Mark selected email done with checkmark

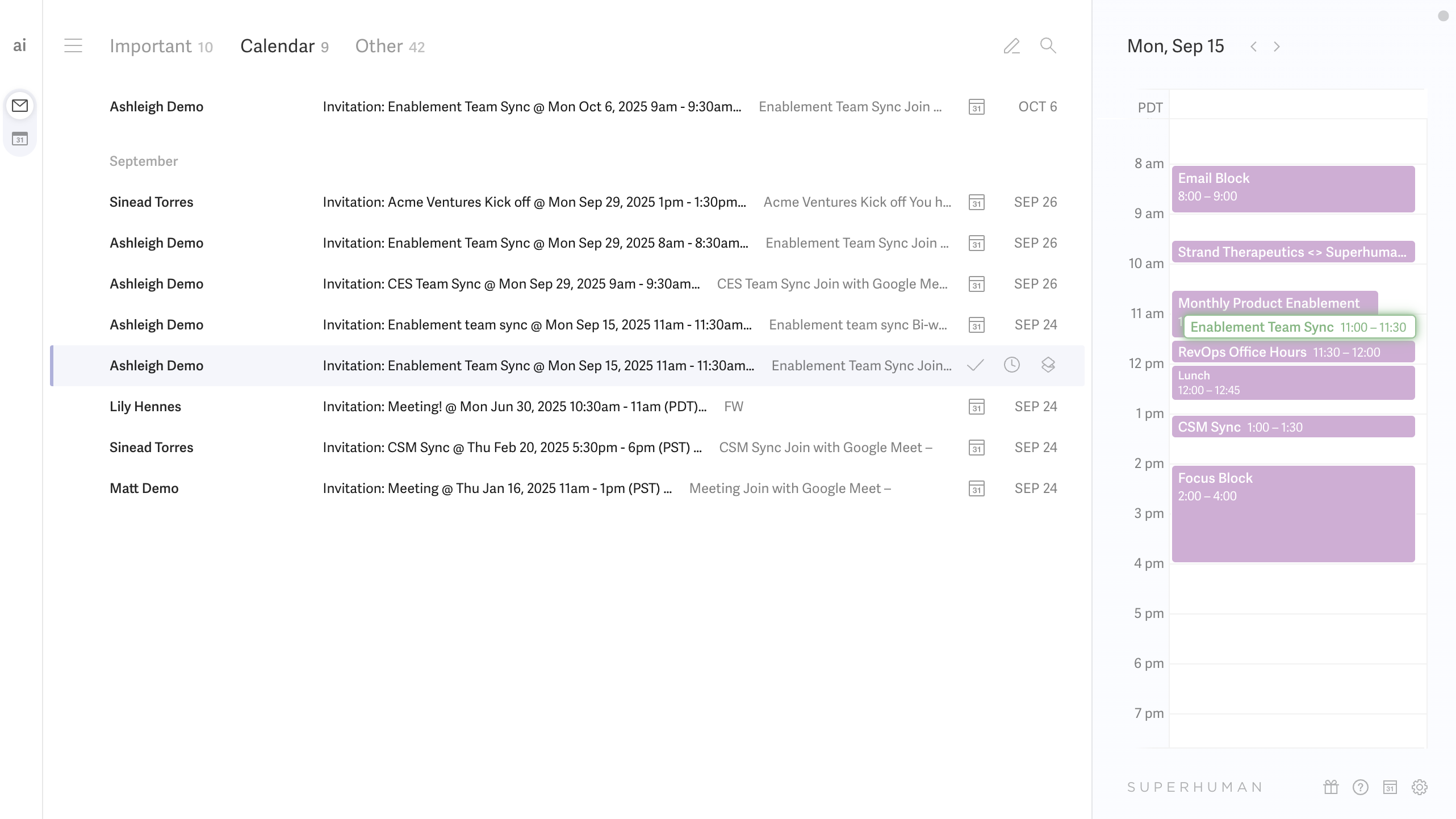975,365
